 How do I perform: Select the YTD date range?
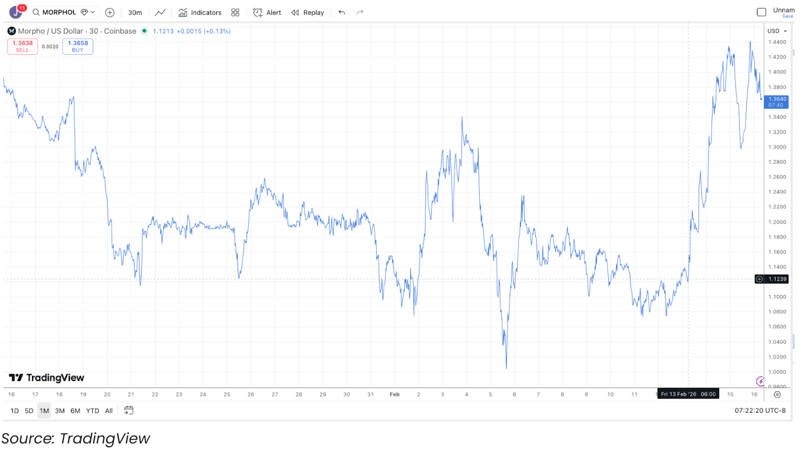coord(92,411)
